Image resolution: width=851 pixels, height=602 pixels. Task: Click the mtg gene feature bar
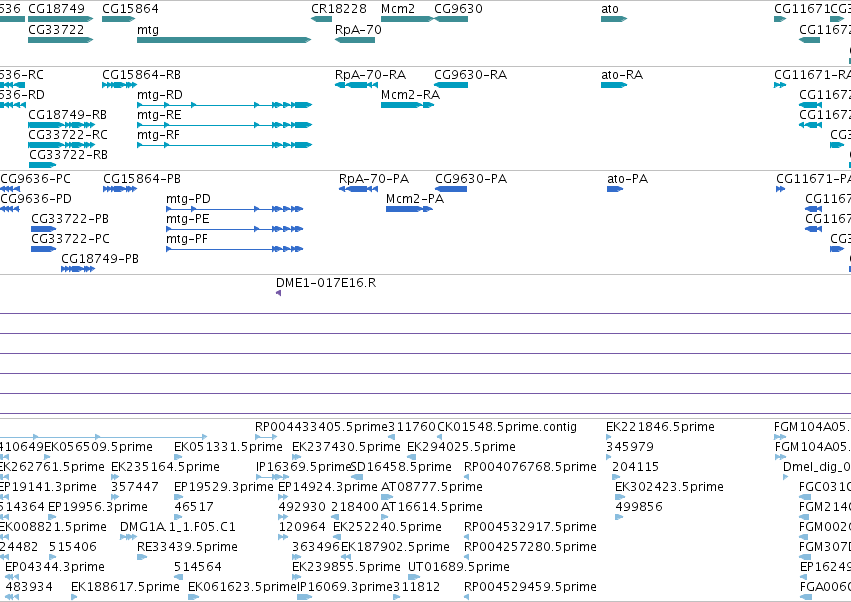(x=224, y=40)
